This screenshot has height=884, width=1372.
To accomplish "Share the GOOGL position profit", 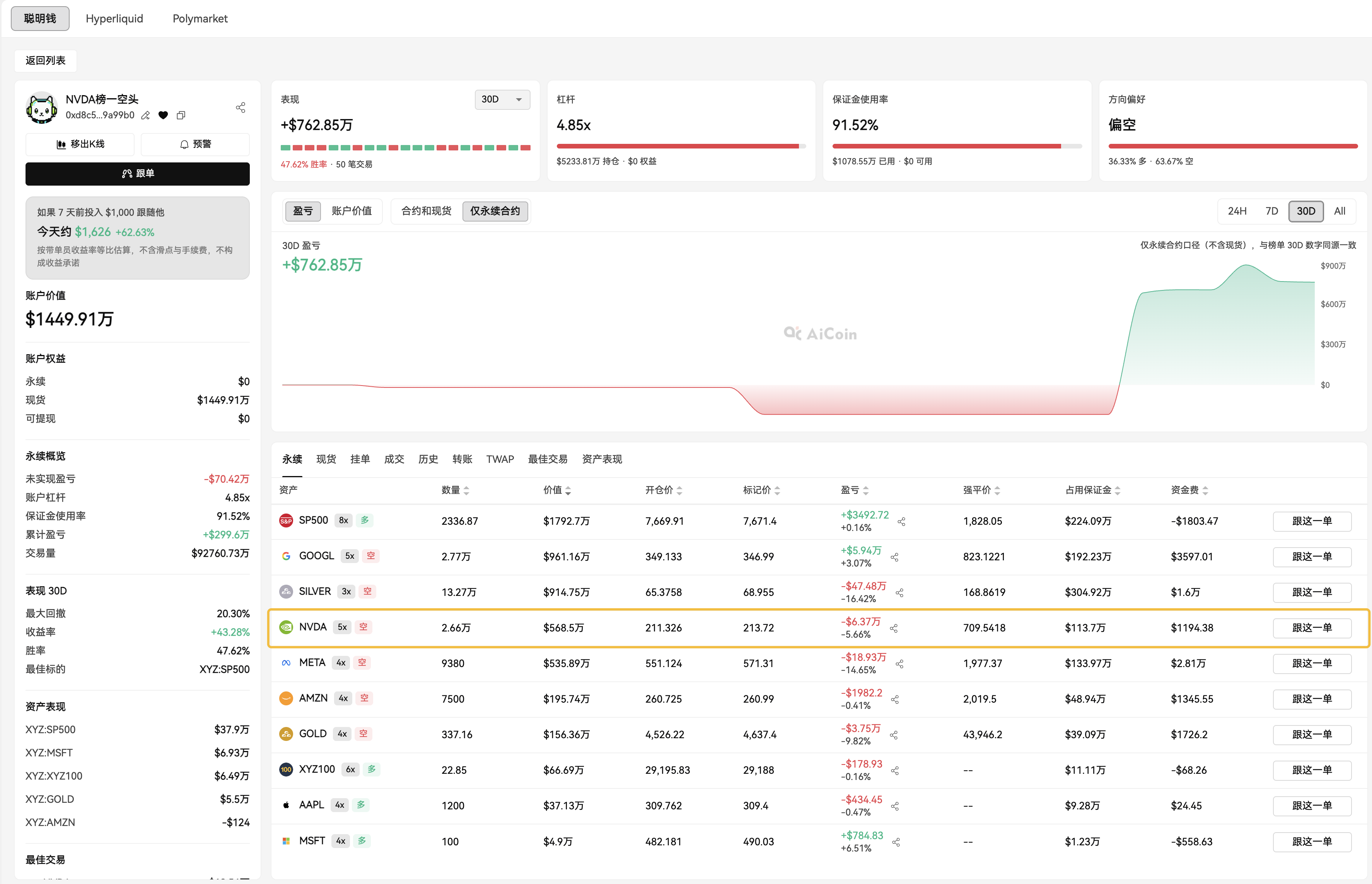I will pyautogui.click(x=894, y=557).
